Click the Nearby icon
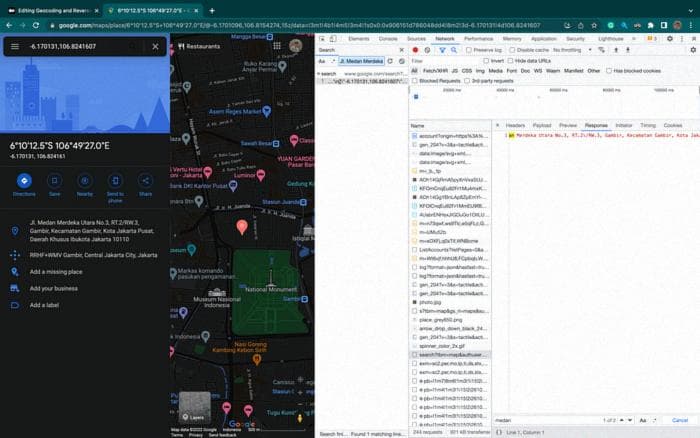 pos(85,181)
